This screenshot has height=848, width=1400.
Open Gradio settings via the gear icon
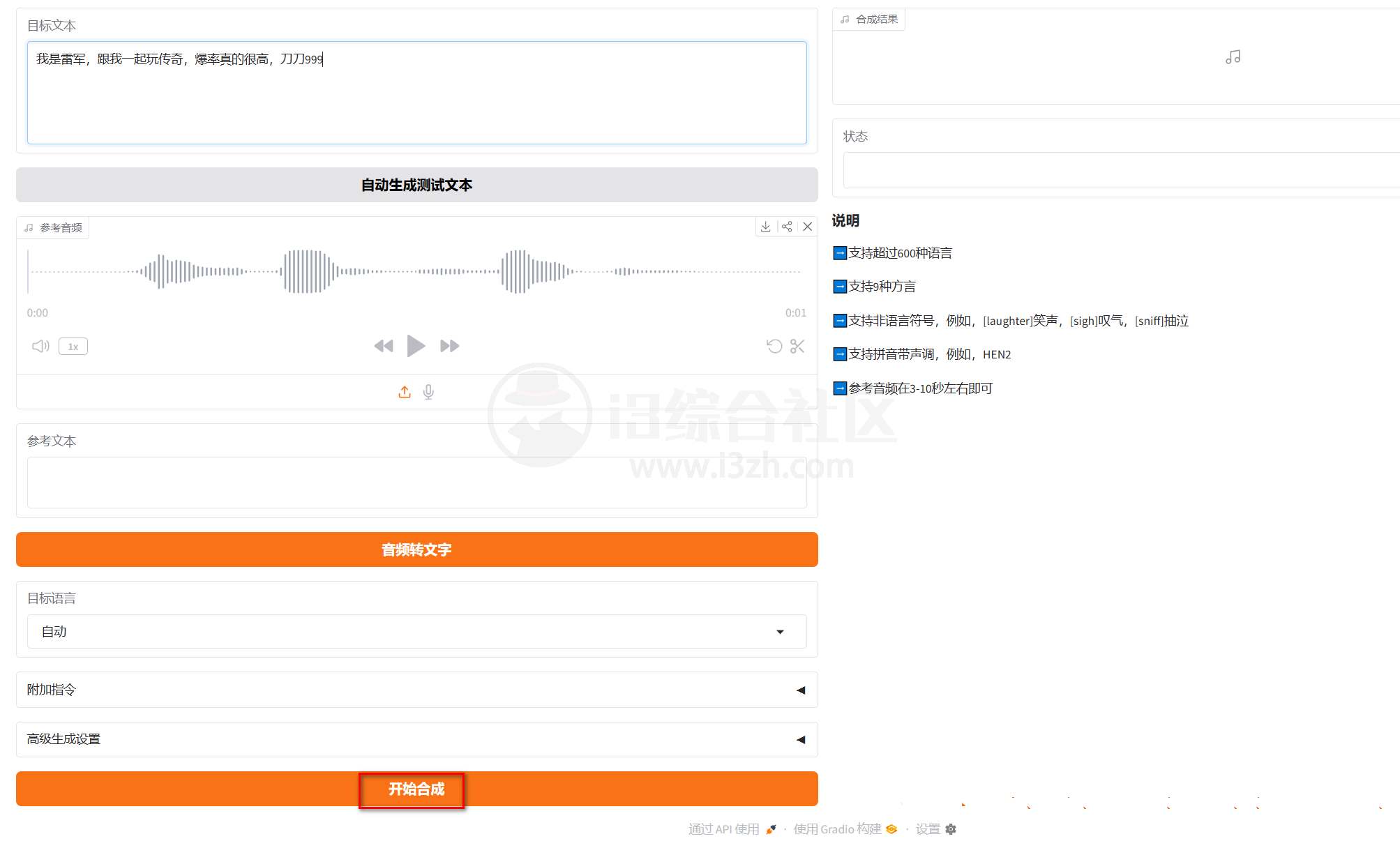(x=951, y=829)
